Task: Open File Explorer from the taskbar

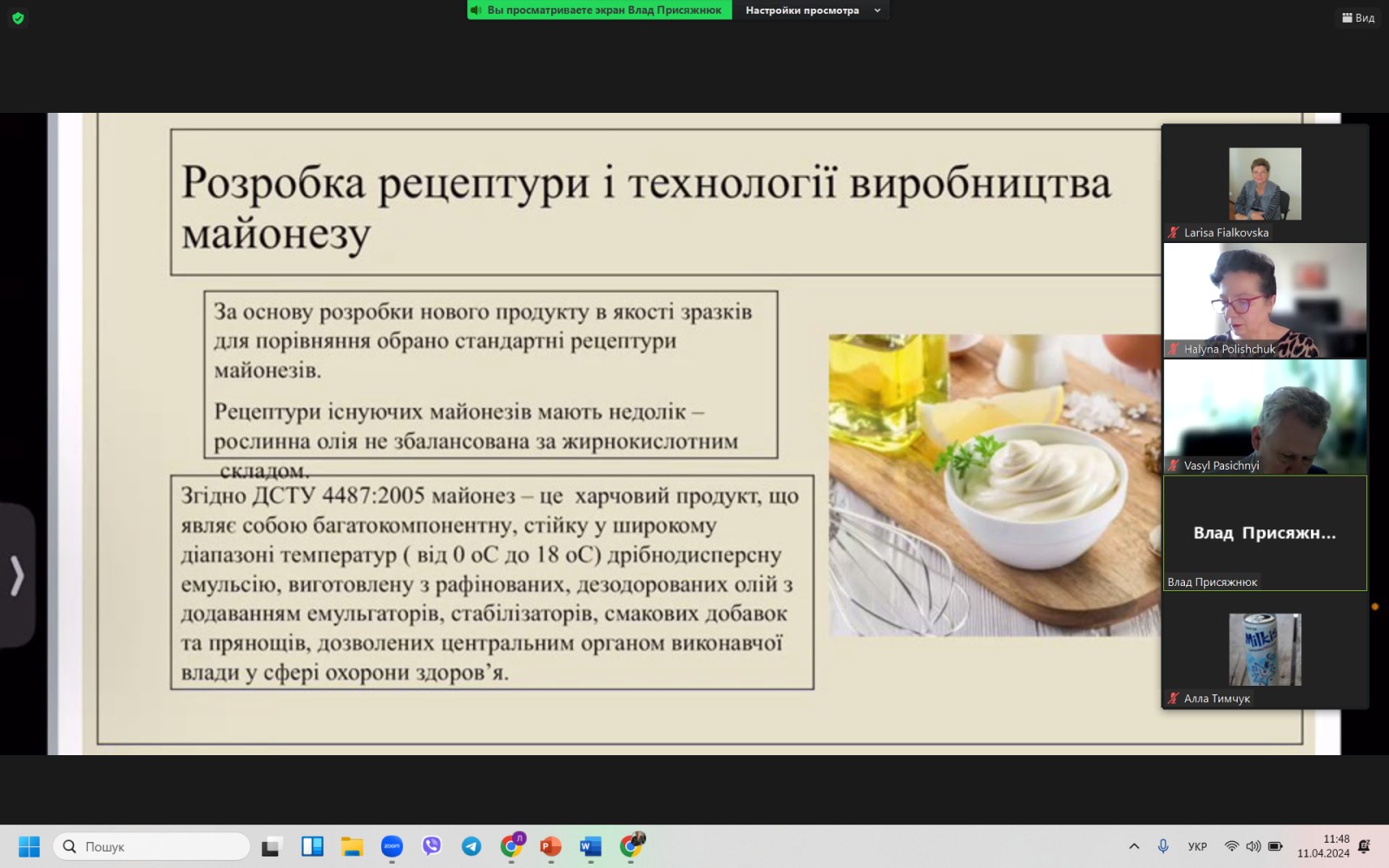Action: (x=352, y=846)
